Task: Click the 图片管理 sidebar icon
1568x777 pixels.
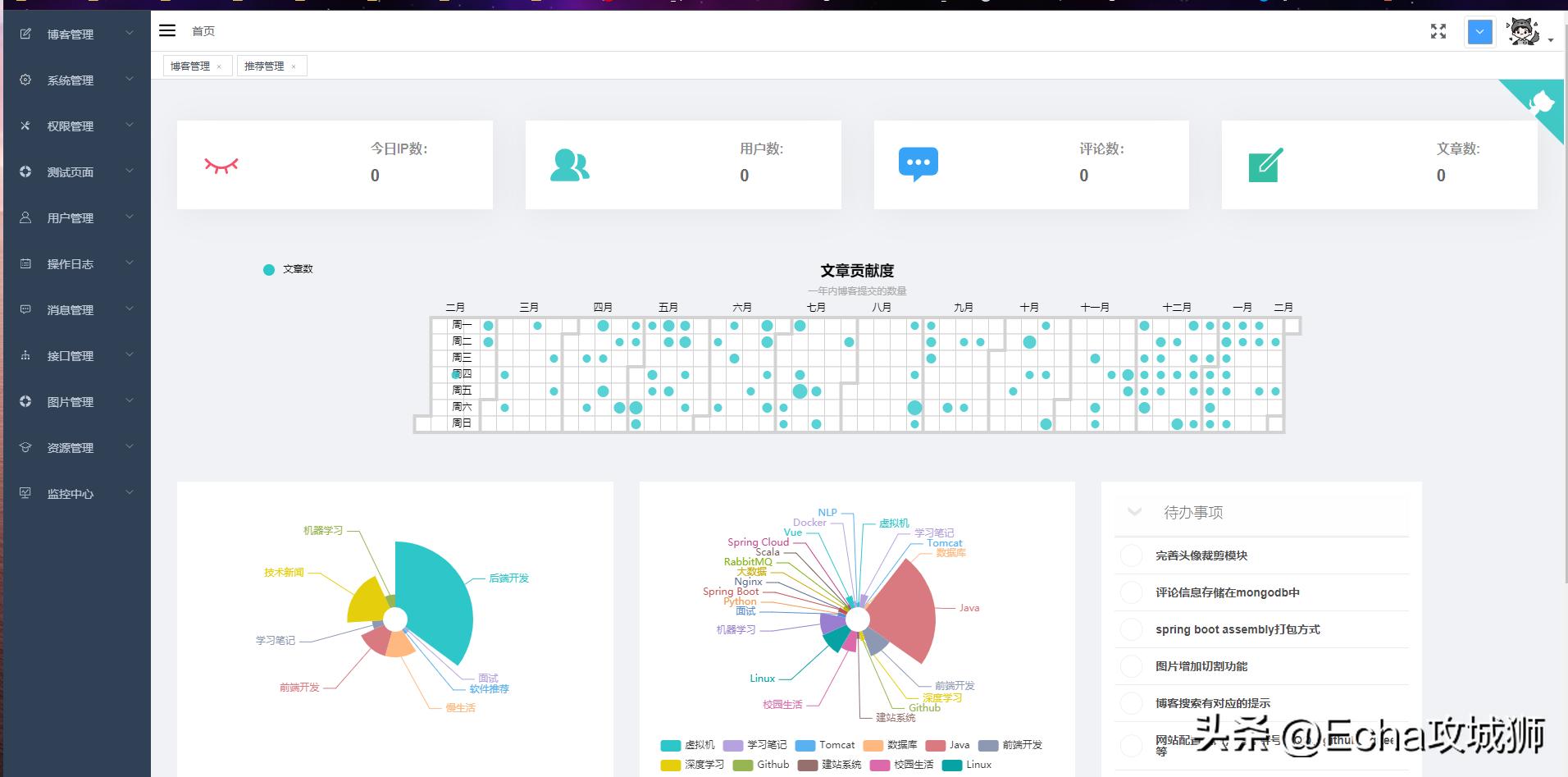Action: tap(25, 401)
